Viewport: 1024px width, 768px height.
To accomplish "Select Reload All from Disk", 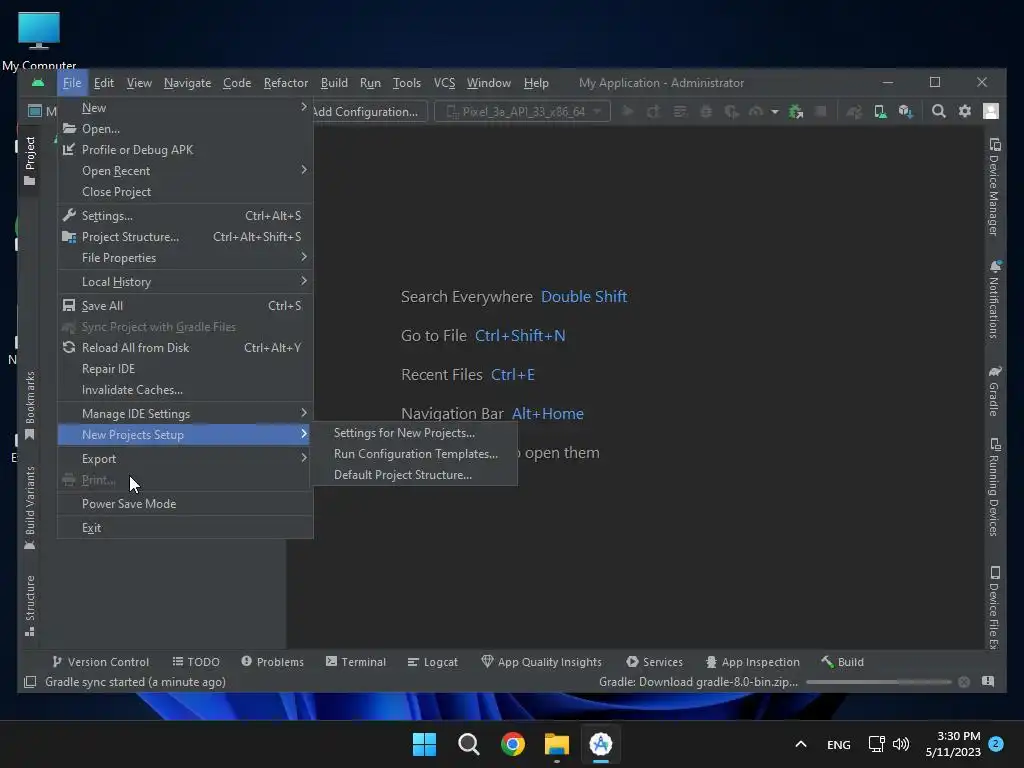I will click(x=185, y=347).
